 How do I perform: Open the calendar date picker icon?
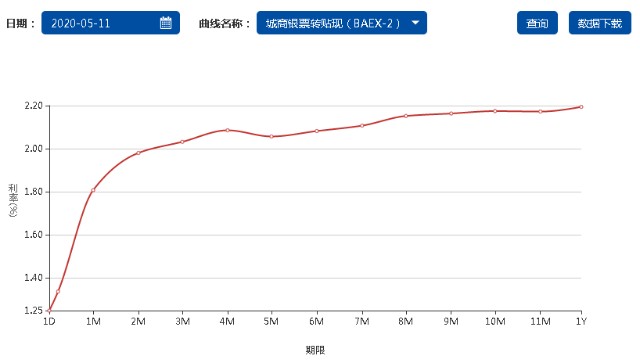point(165,23)
